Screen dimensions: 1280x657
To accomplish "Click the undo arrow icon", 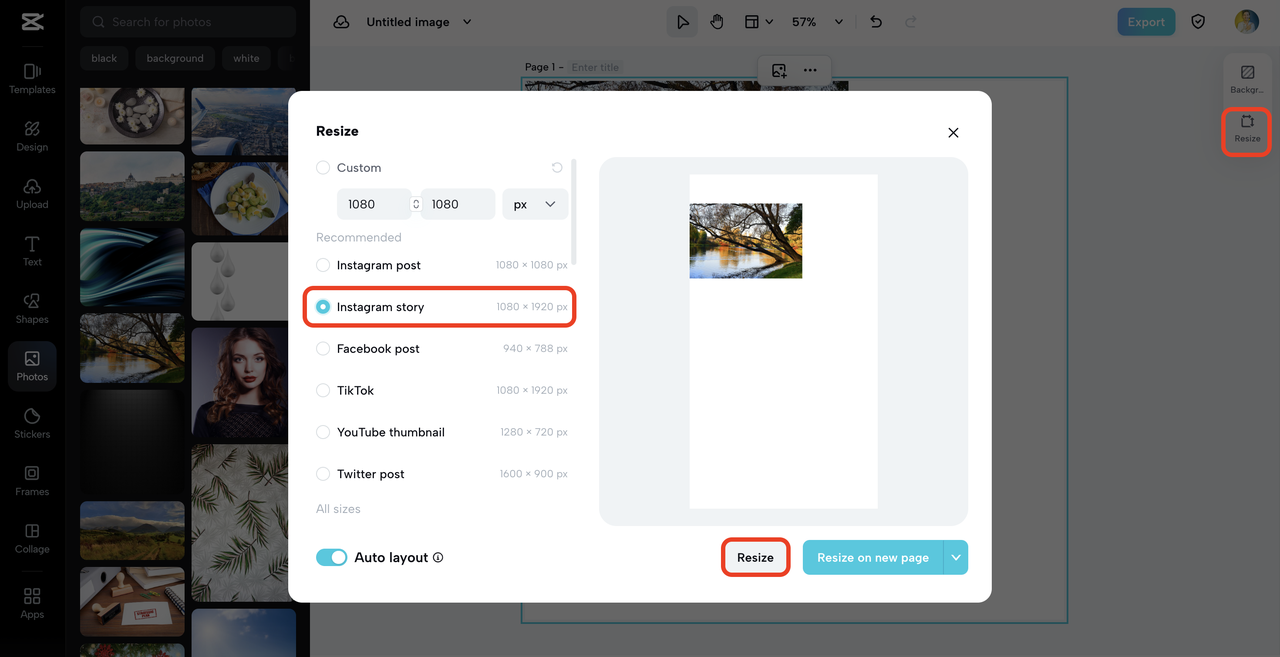I will point(876,22).
